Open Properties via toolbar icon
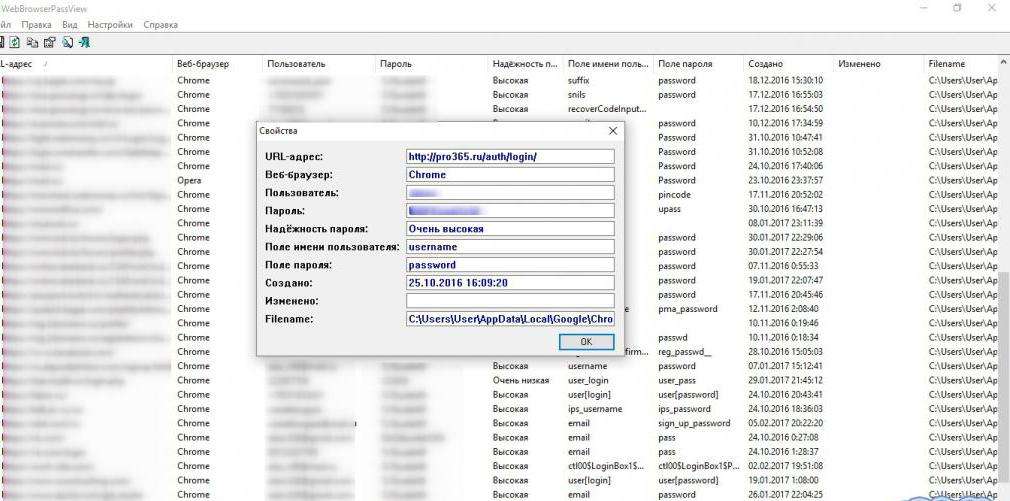The height and width of the screenshot is (501, 1010). point(48,42)
